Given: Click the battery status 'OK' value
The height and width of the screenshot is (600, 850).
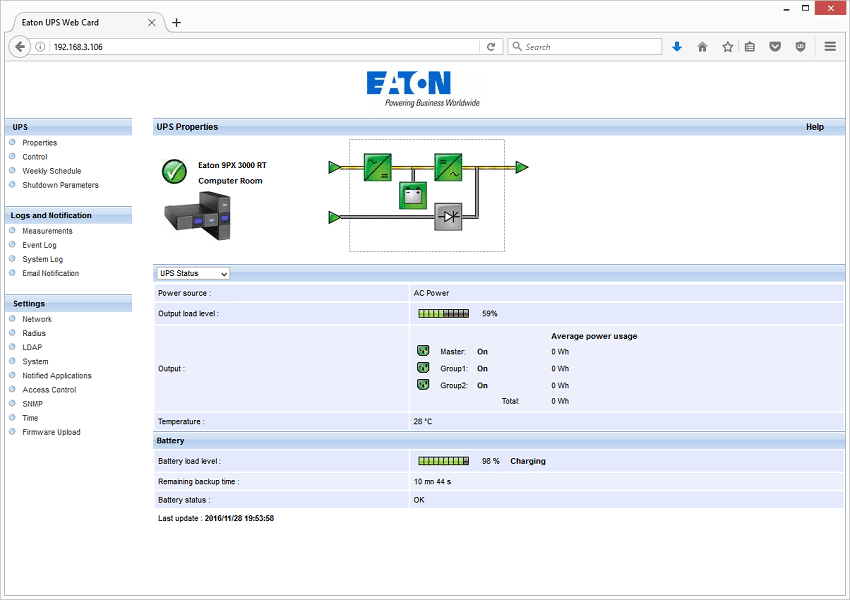Looking at the screenshot, I should (x=419, y=500).
